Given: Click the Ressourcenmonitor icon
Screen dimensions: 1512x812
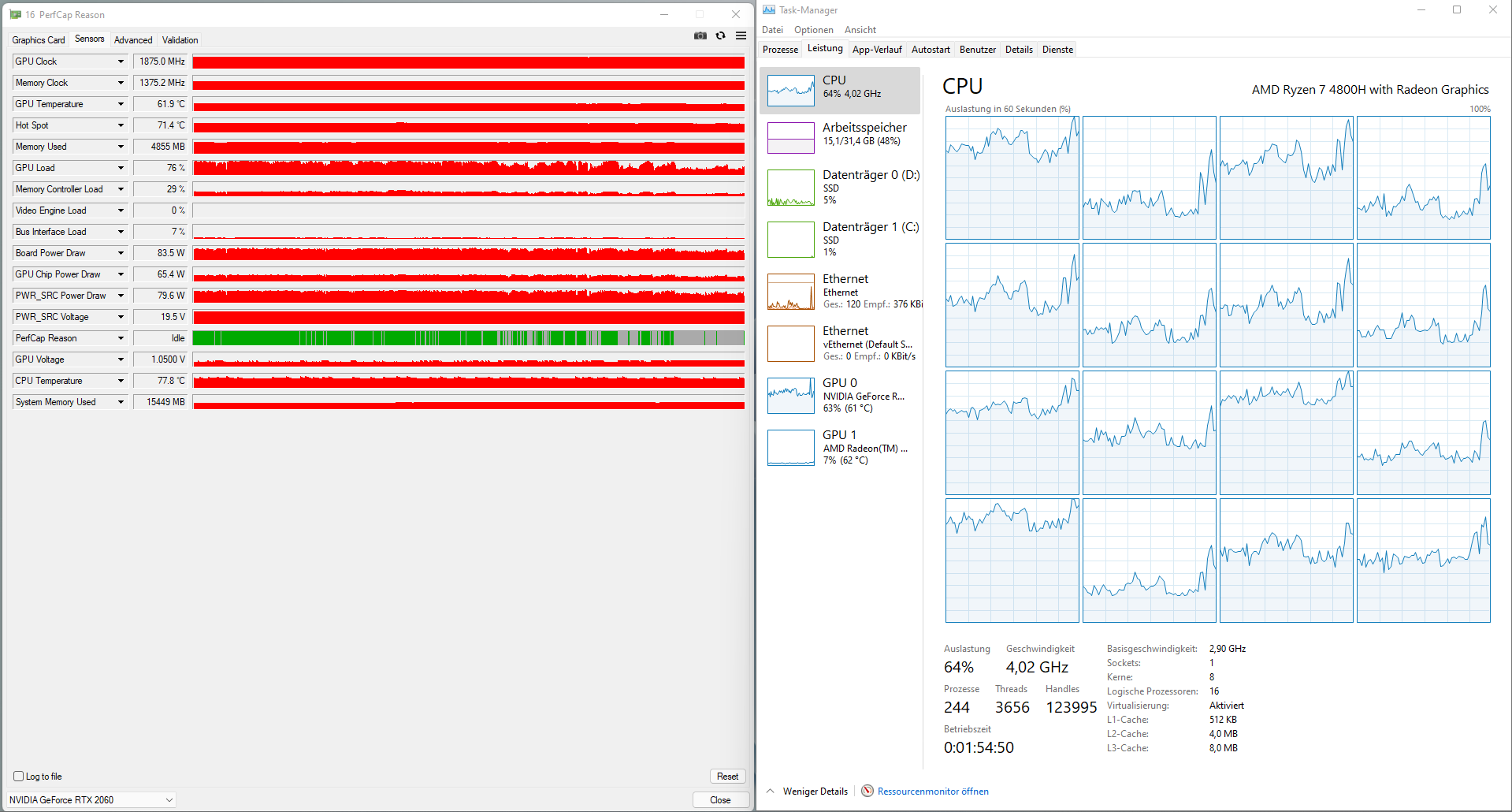Looking at the screenshot, I should (x=867, y=791).
